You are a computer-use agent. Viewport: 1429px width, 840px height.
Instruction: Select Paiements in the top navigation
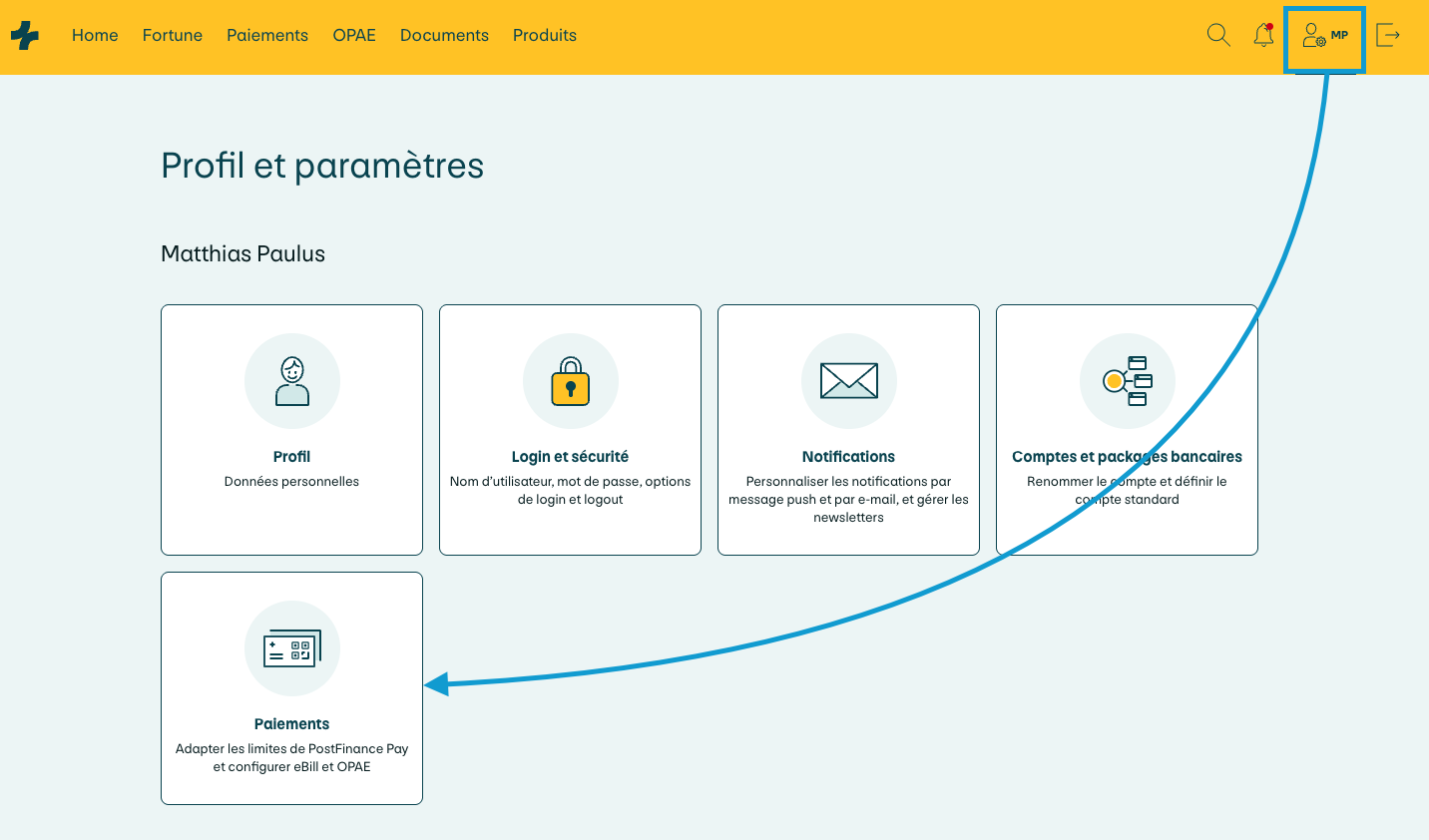(x=266, y=35)
